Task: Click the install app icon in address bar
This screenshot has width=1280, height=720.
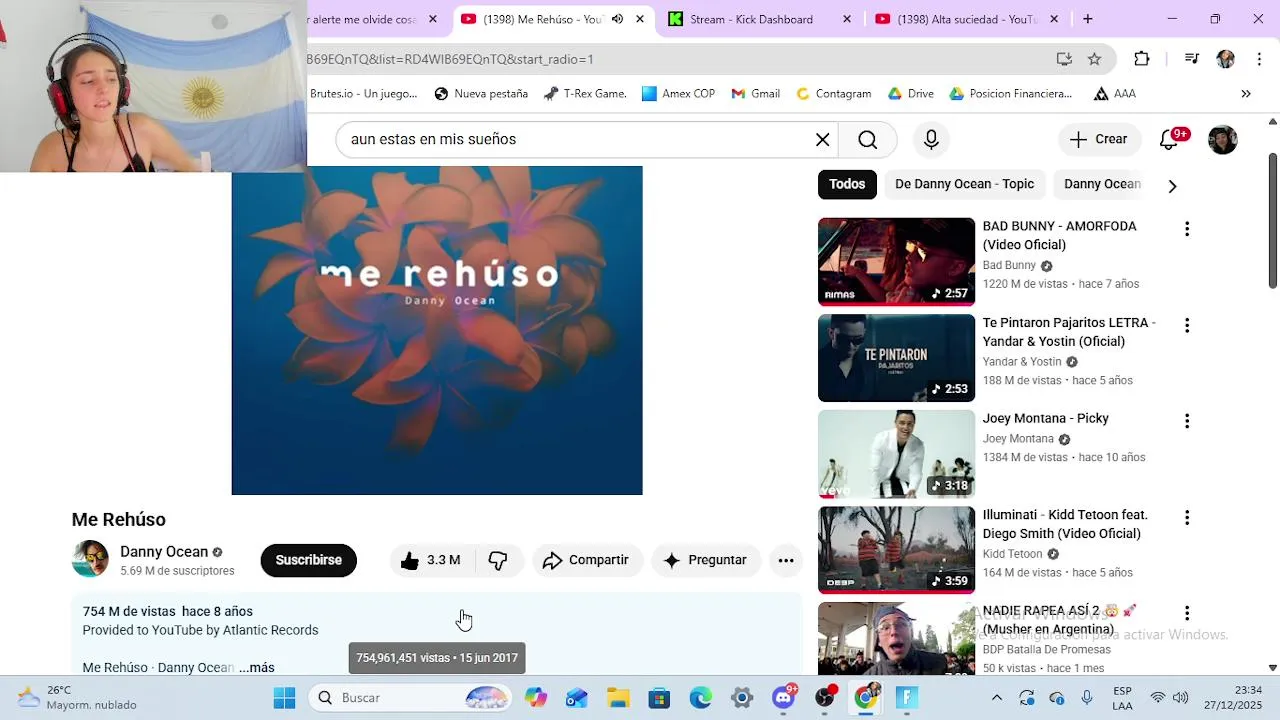Action: pos(1065,59)
